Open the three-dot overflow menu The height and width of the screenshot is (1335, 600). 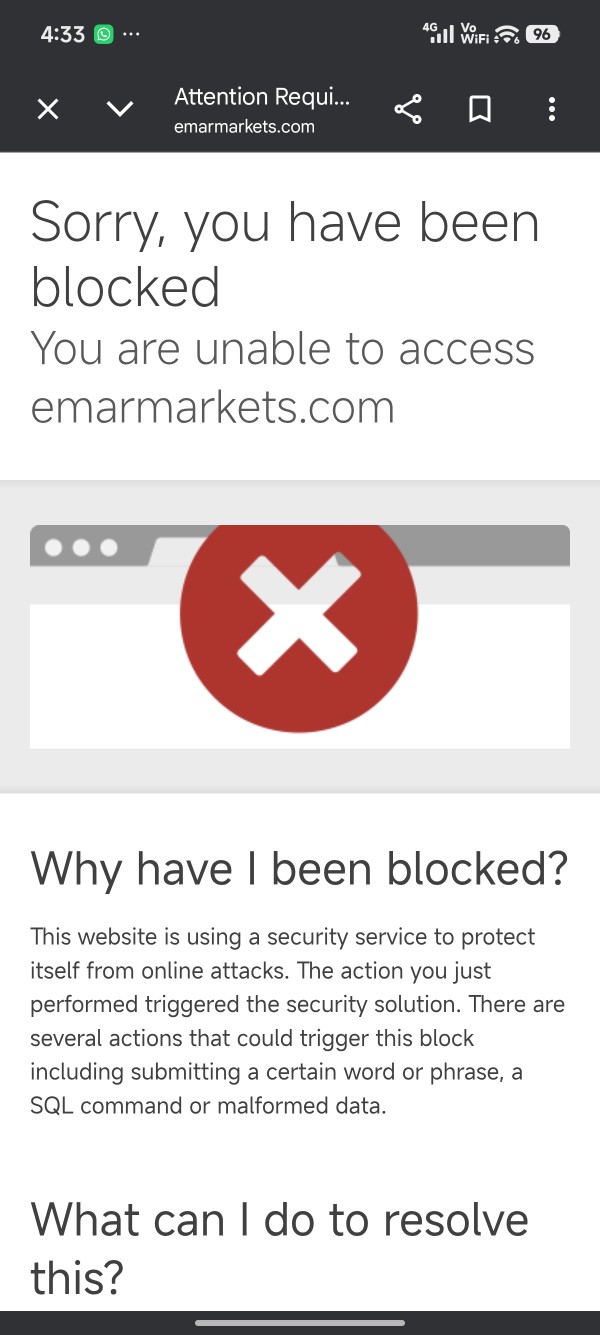click(552, 109)
